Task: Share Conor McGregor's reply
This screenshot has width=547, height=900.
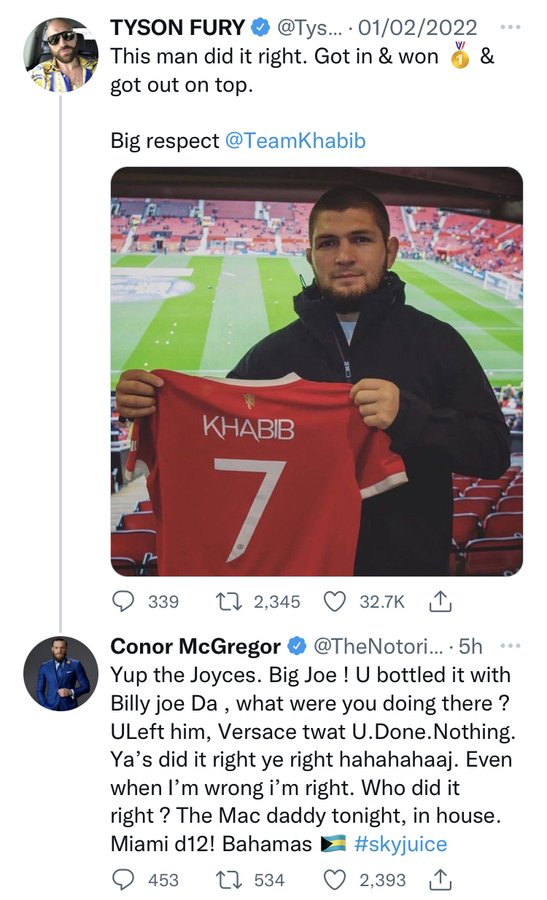Action: click(x=440, y=879)
